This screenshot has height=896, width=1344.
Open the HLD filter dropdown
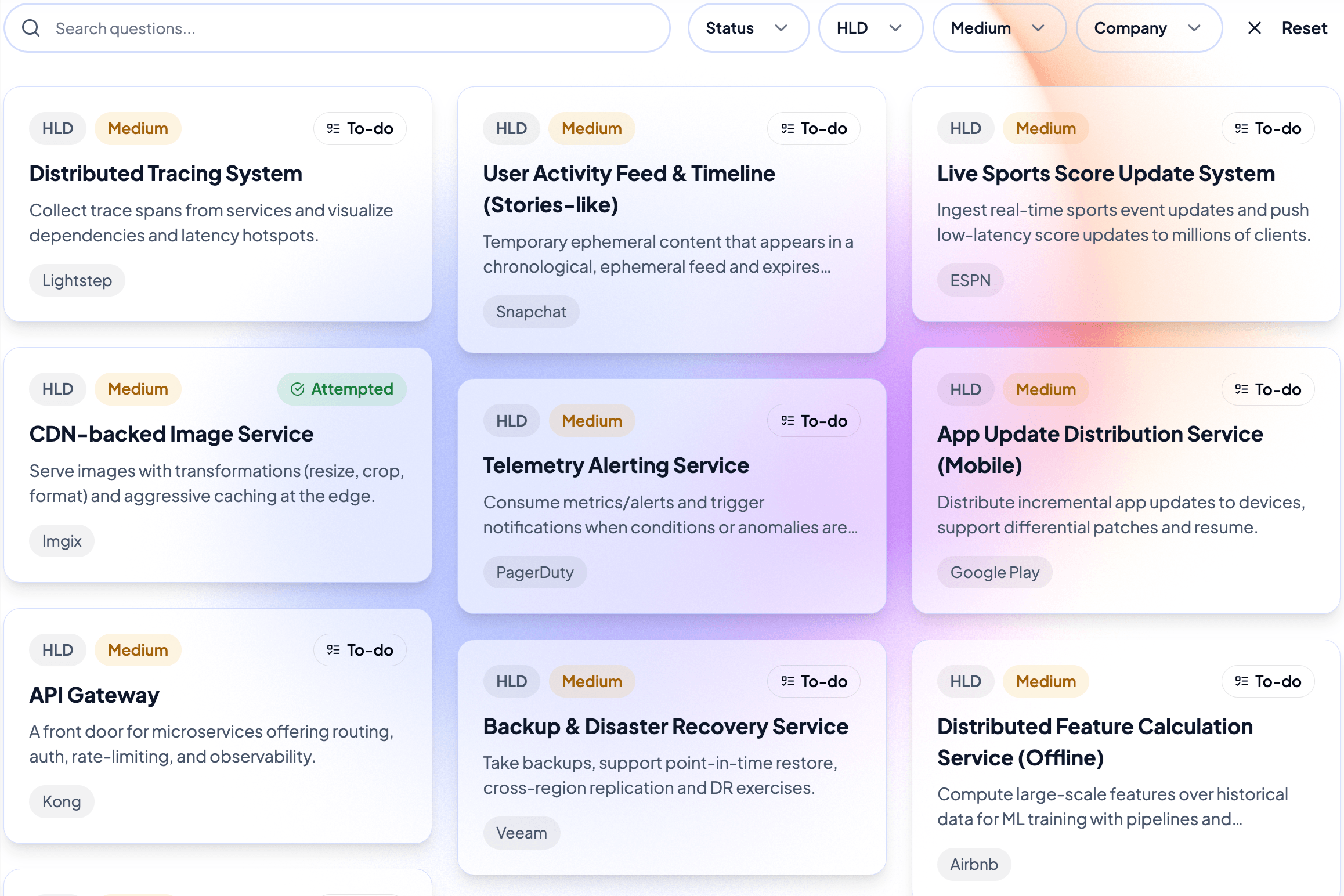tap(870, 28)
